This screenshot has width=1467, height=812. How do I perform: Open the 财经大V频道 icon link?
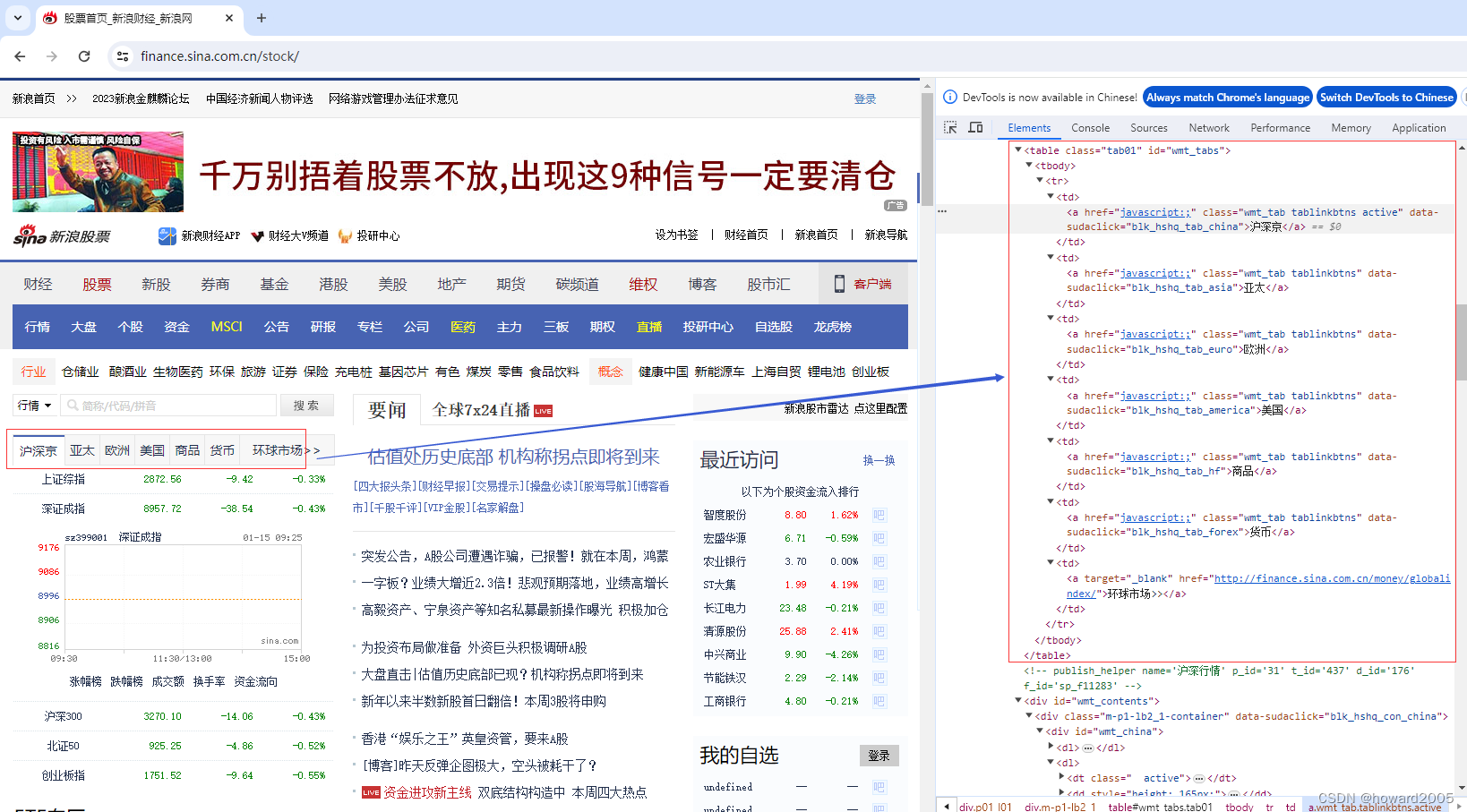point(258,236)
